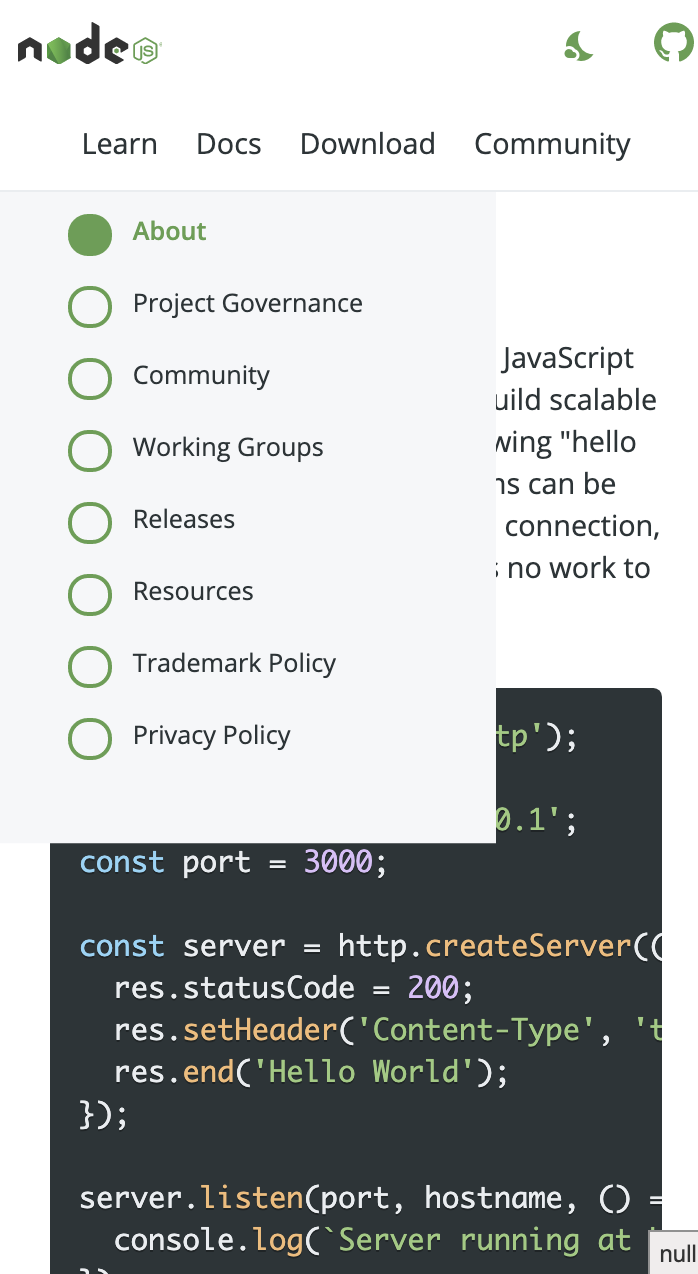Click the Node.js logo
The height and width of the screenshot is (1274, 698).
90,44
